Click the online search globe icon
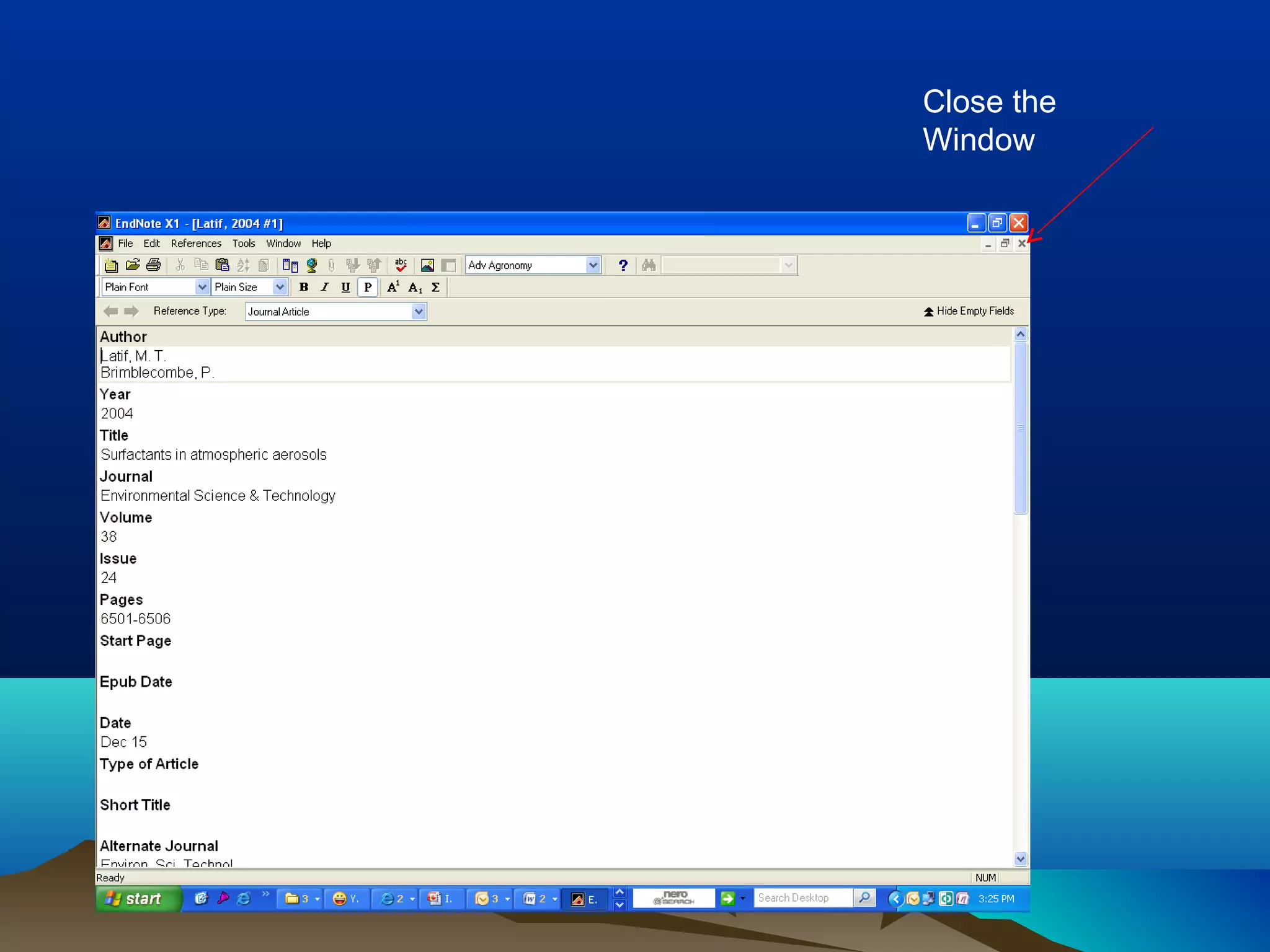1270x952 pixels. click(312, 265)
